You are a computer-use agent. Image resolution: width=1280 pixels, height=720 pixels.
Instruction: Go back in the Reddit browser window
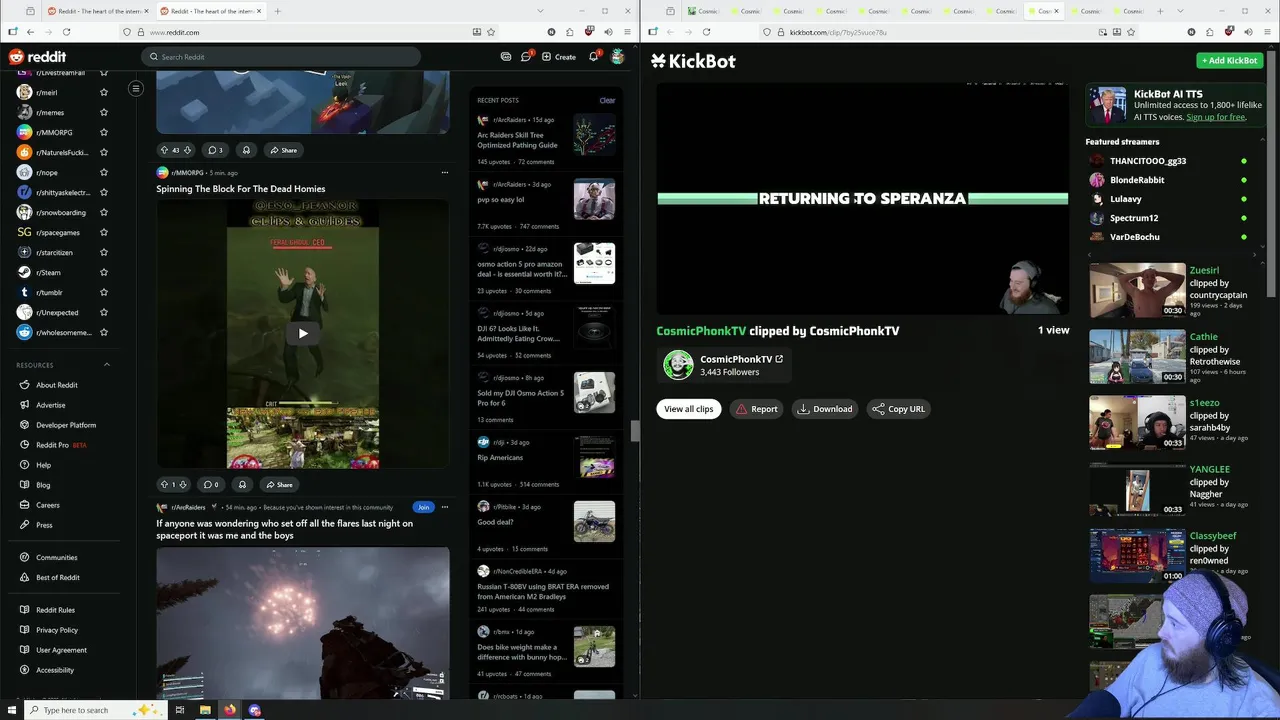coord(30,32)
